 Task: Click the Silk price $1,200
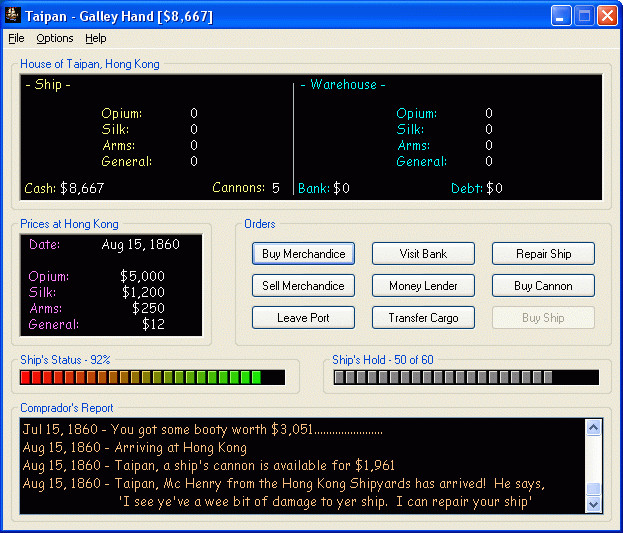(x=143, y=292)
